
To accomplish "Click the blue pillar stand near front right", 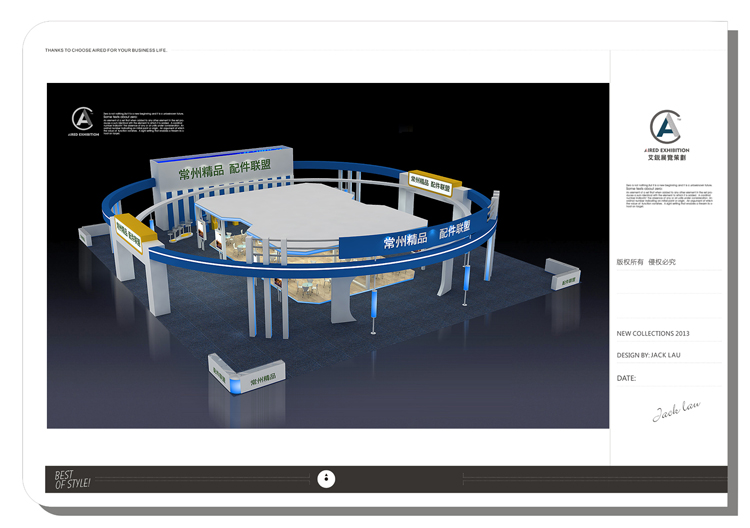I will click(x=373, y=304).
